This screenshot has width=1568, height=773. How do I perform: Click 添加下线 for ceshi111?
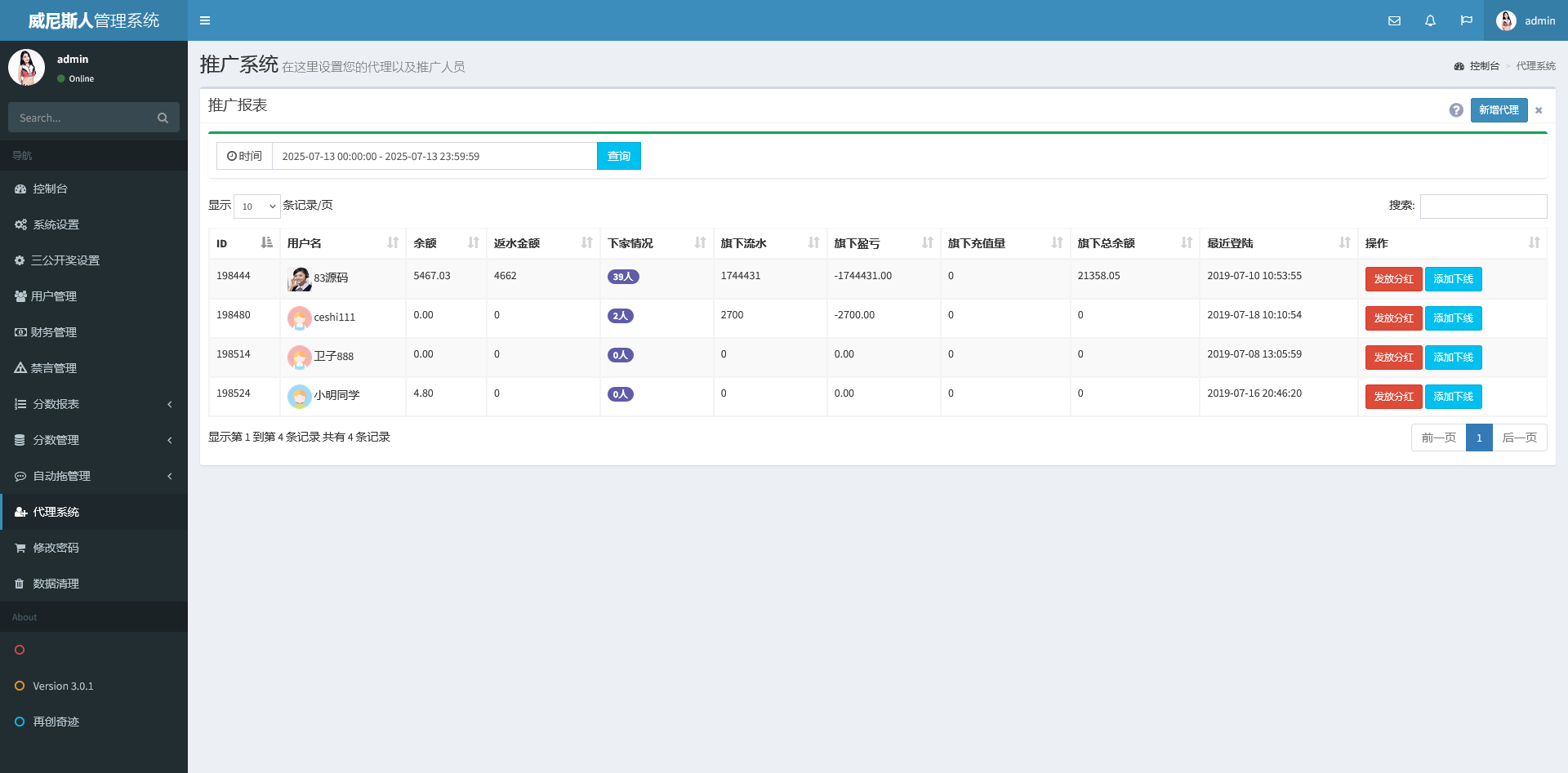[x=1454, y=318]
